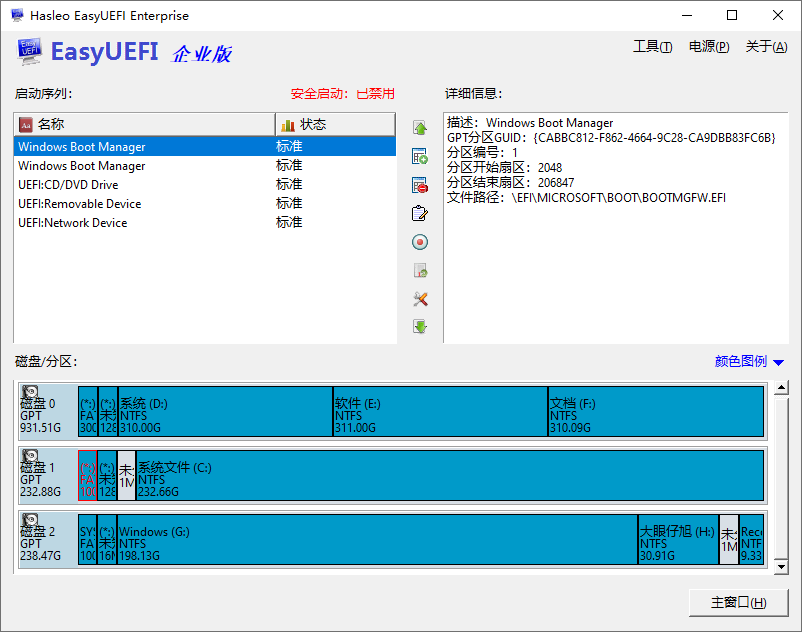Click the 磁盘 1 disk icon
The height and width of the screenshot is (632, 802).
30,456
